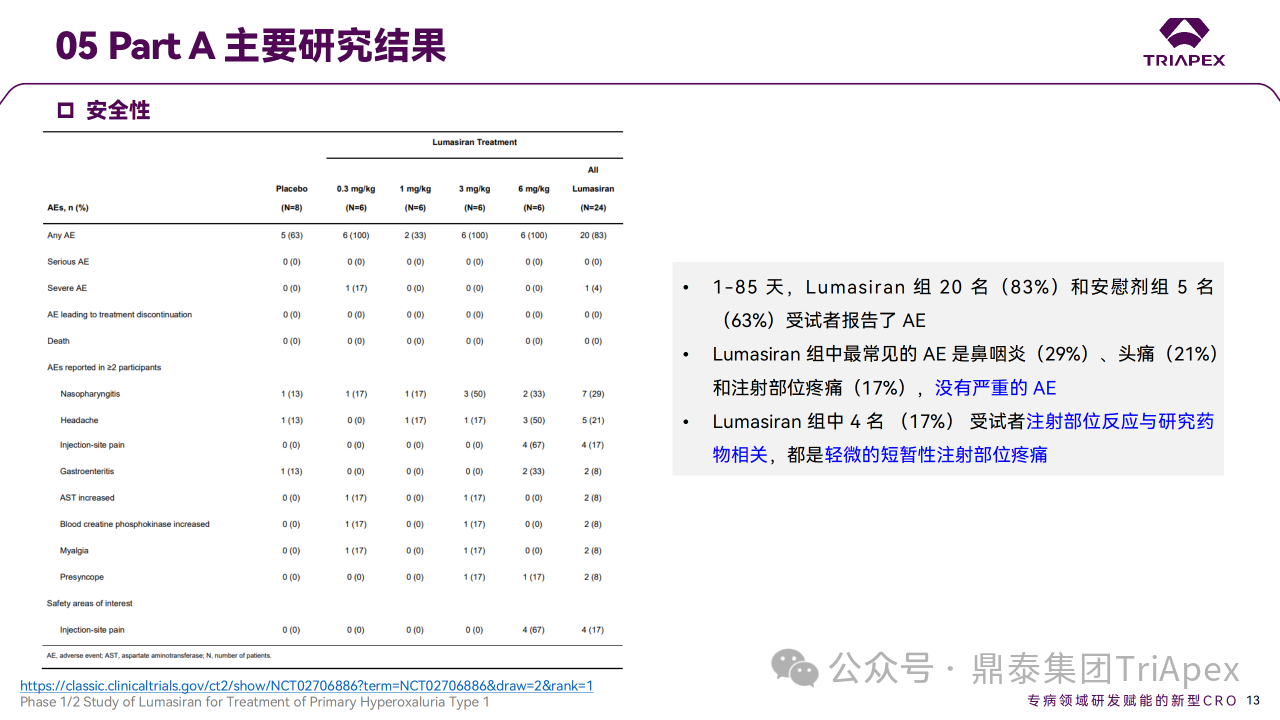Select the table footnote about AE abbreviations
Viewport: 1280px width, 720px height.
159,655
